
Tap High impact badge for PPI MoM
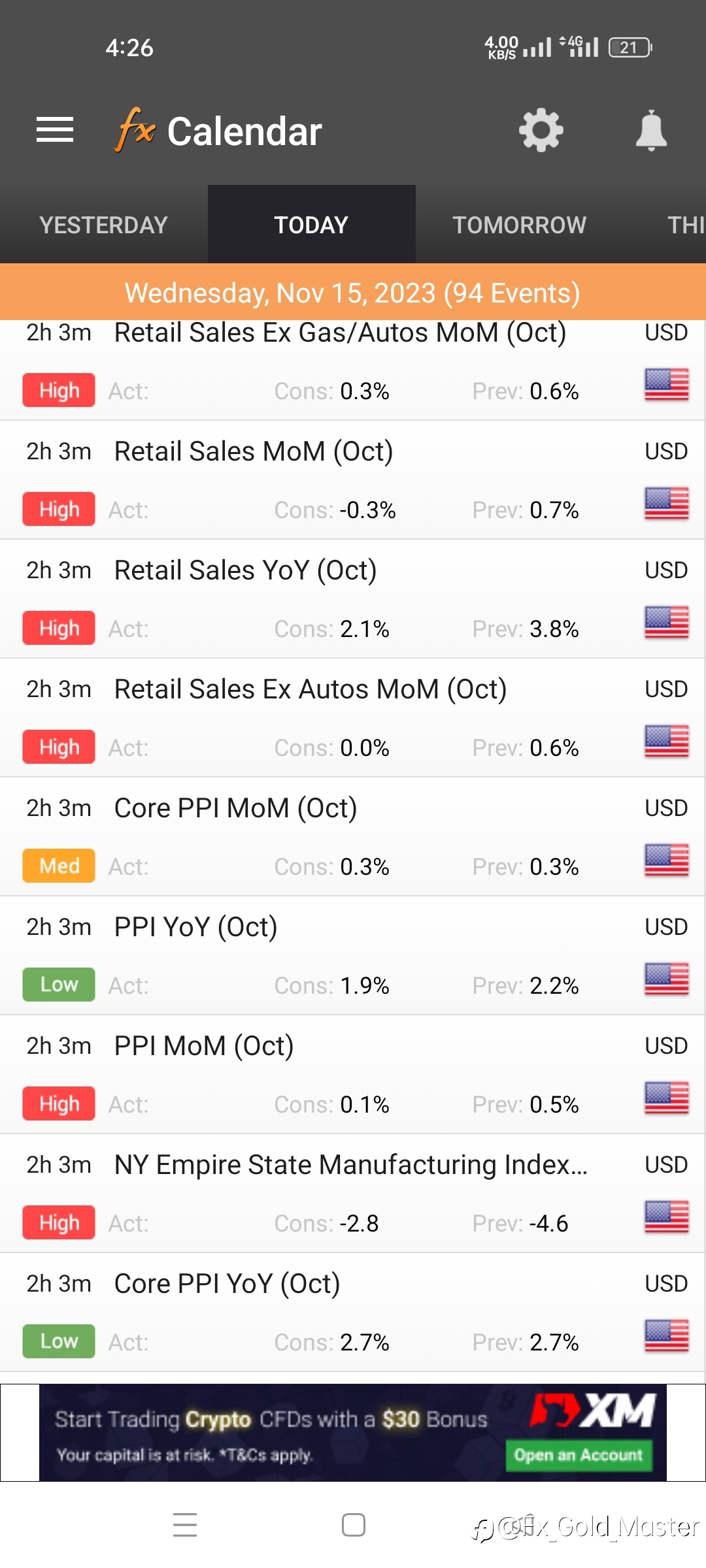[x=59, y=1103]
